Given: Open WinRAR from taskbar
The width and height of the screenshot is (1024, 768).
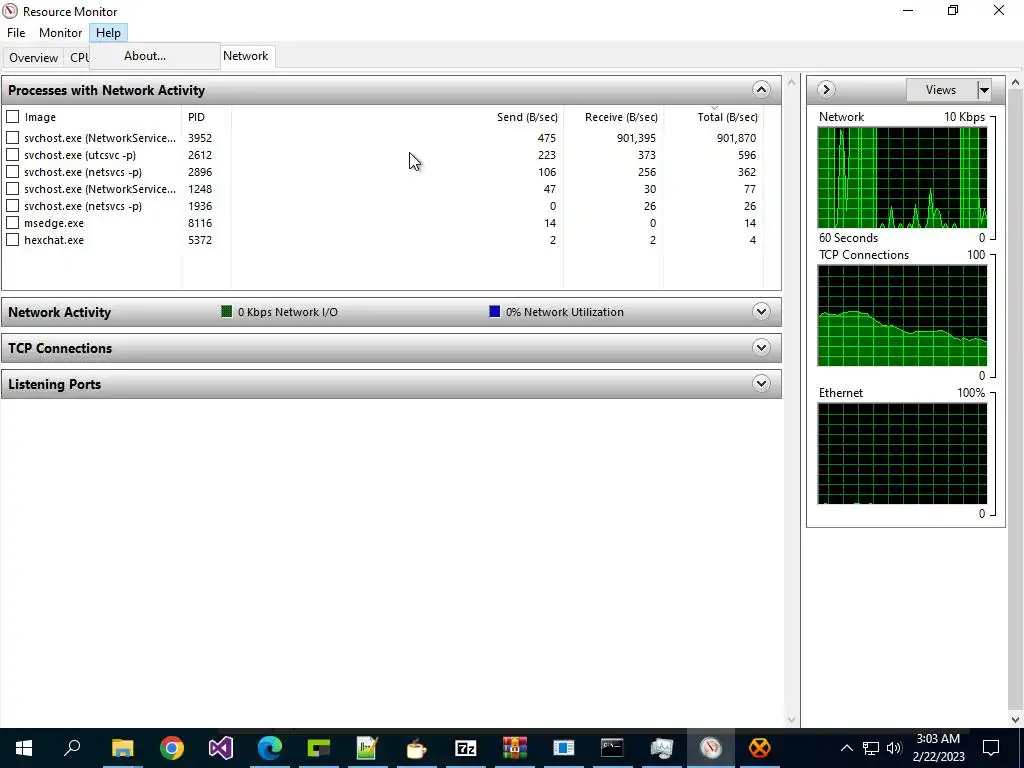Looking at the screenshot, I should [x=515, y=748].
